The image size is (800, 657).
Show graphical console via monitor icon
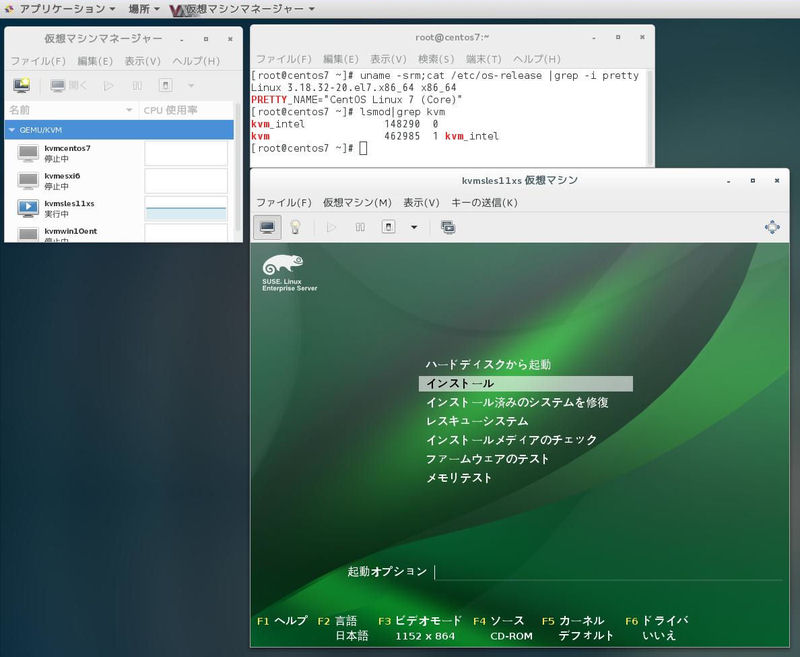click(267, 227)
